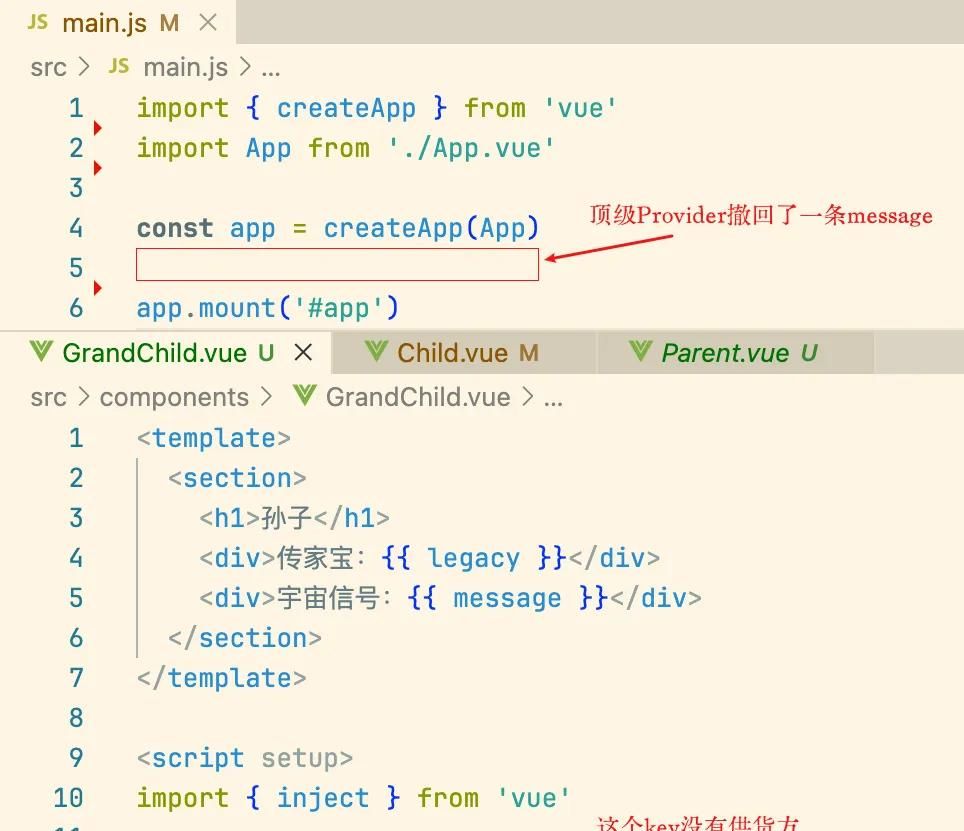Open the src breadcrumb chevron dropdown
Viewport: 964px width, 831px height.
pyautogui.click(x=84, y=67)
